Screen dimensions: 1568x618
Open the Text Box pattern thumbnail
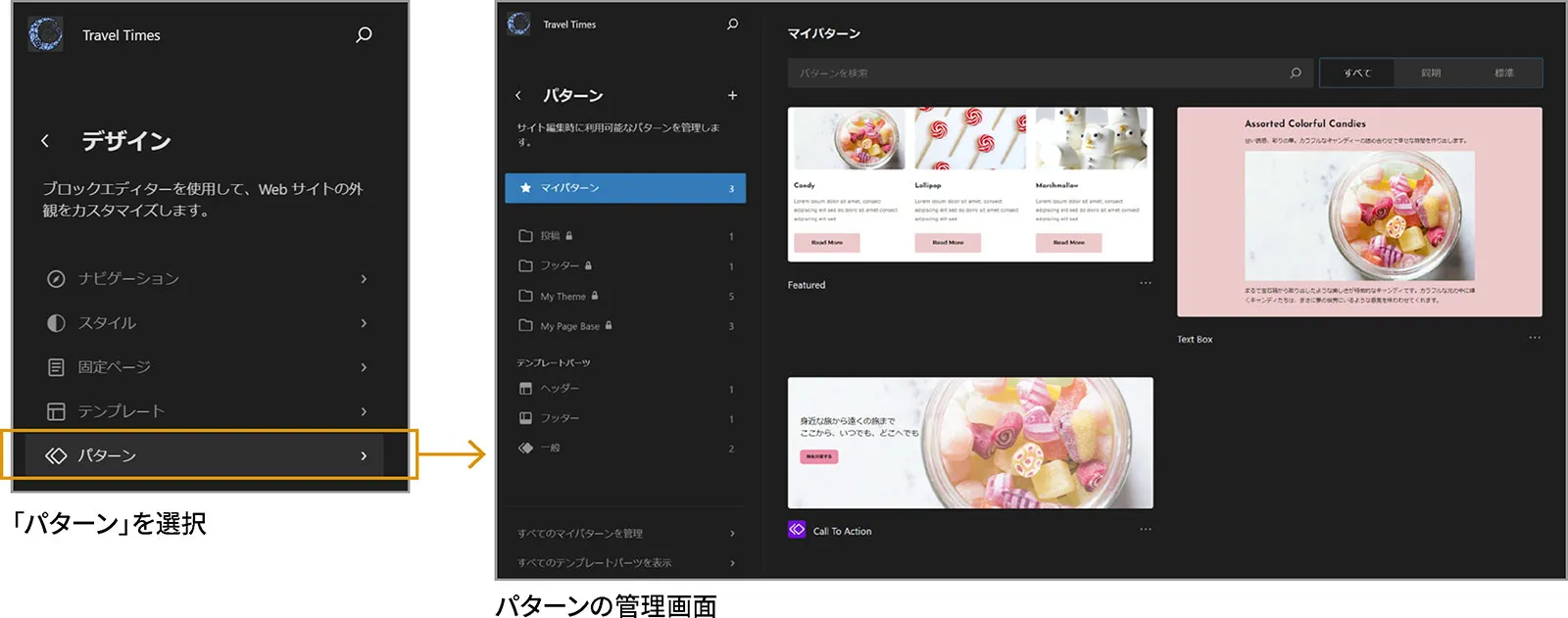tap(1359, 212)
